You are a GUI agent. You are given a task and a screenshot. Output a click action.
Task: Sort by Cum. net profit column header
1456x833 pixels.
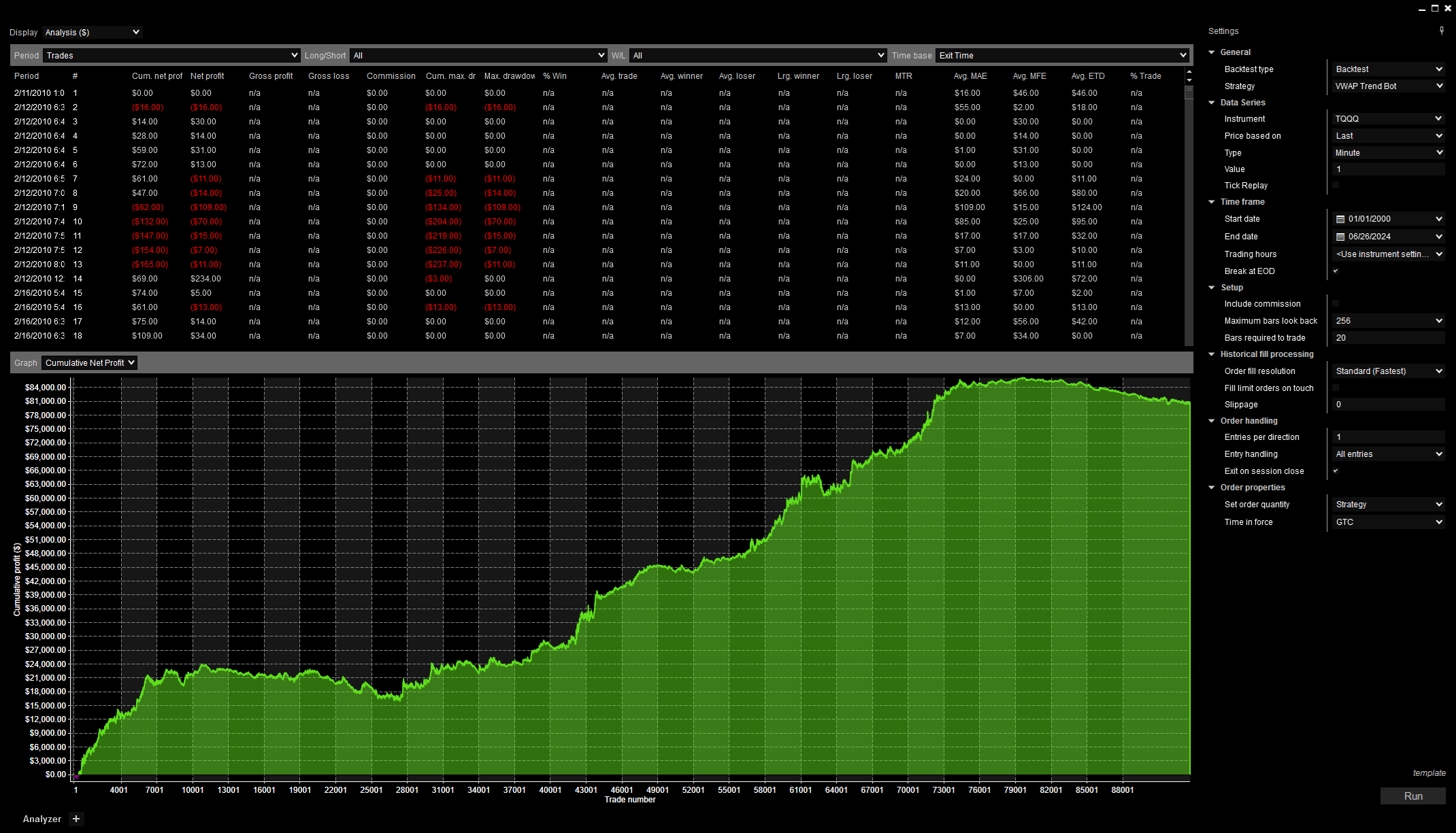tap(157, 76)
